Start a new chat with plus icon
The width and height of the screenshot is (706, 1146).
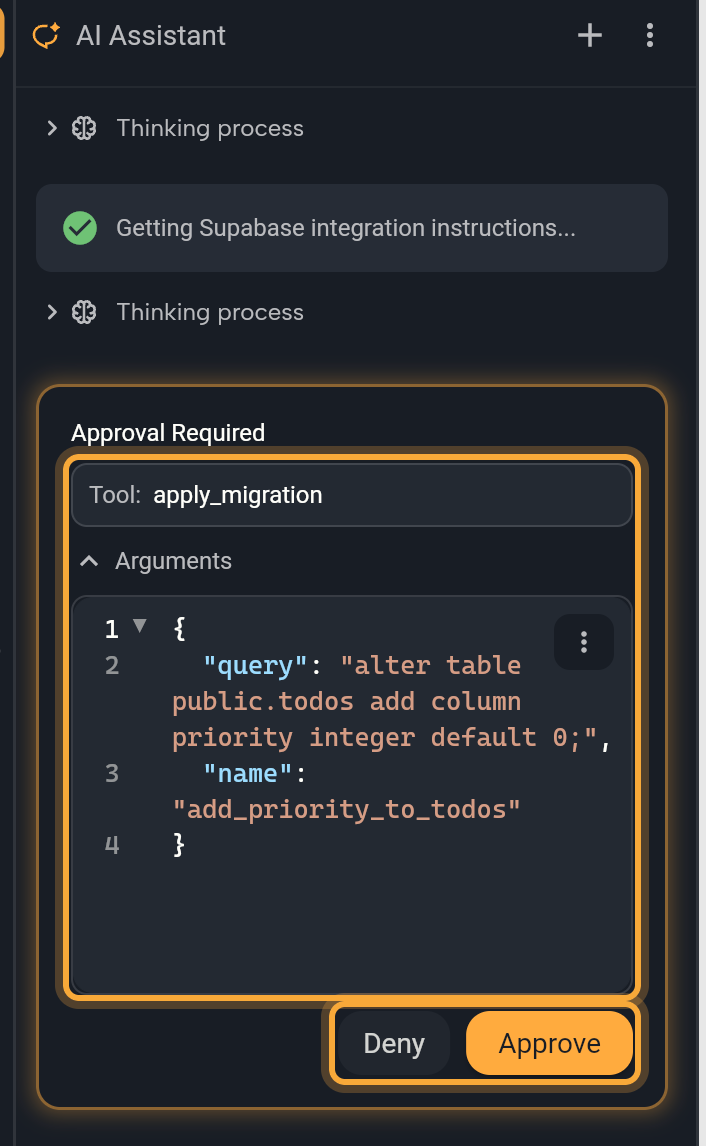tap(590, 35)
